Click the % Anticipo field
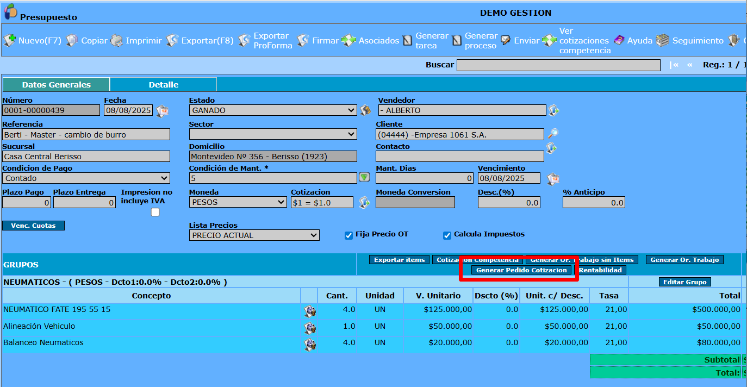This screenshot has height=387, width=747. point(594,203)
